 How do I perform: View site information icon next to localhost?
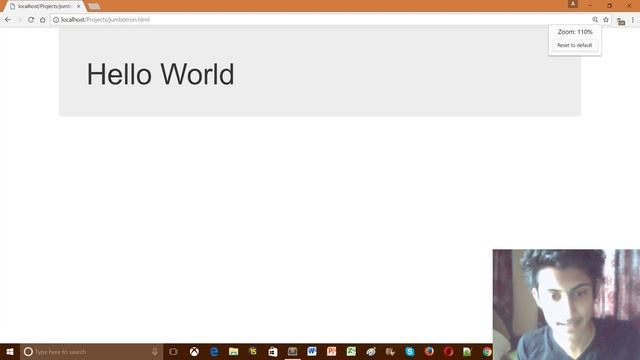point(56,20)
